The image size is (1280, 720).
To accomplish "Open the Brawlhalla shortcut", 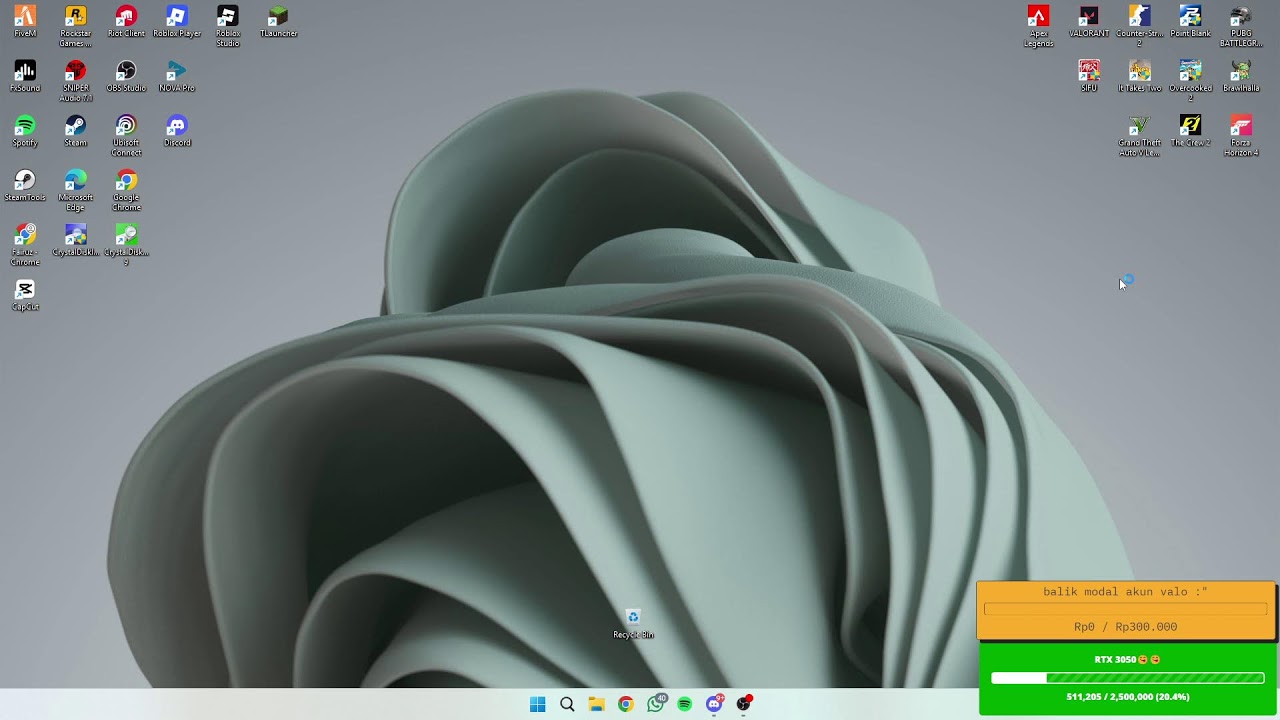I will pyautogui.click(x=1241, y=76).
